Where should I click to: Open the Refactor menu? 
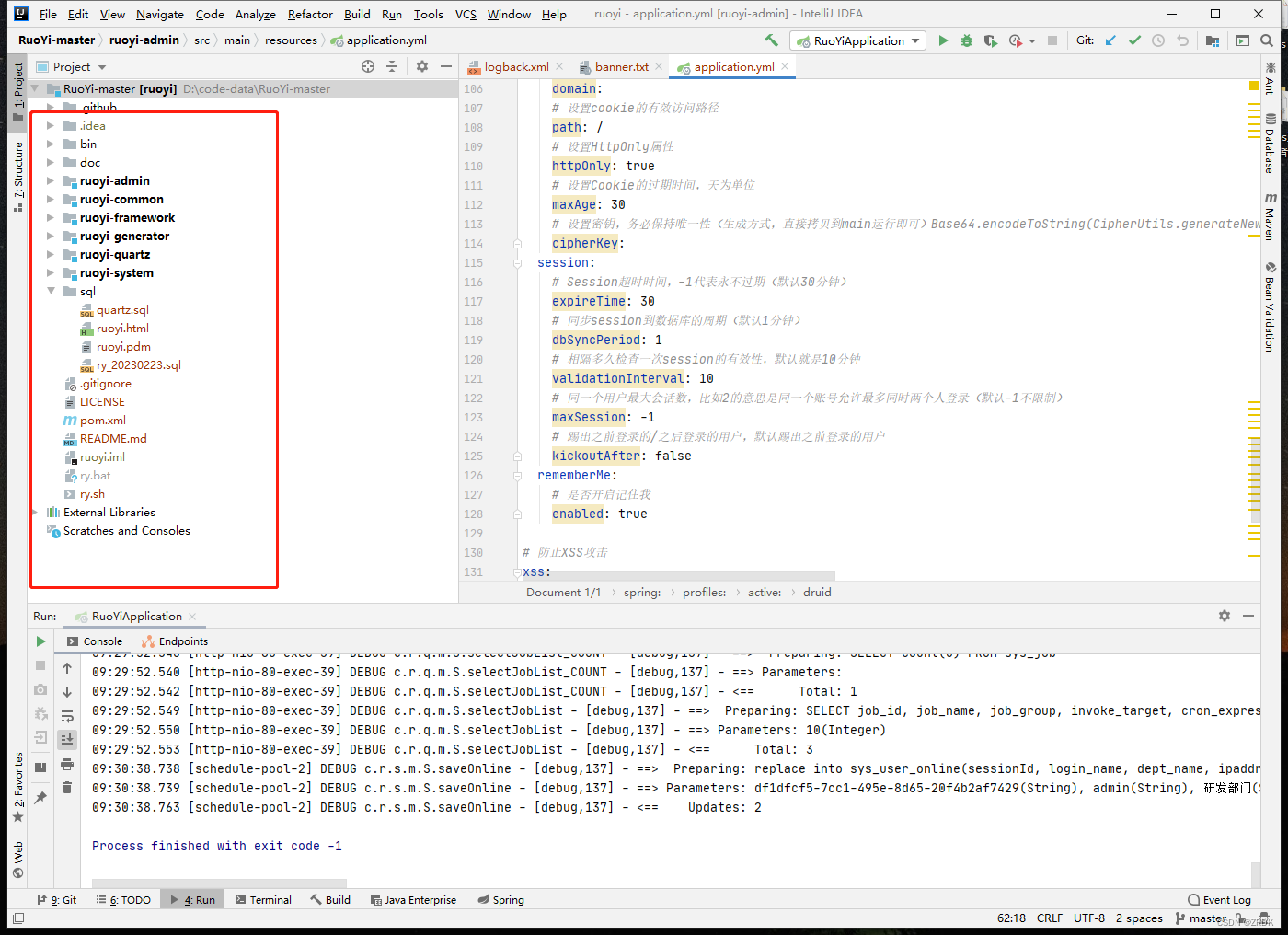pos(310,14)
